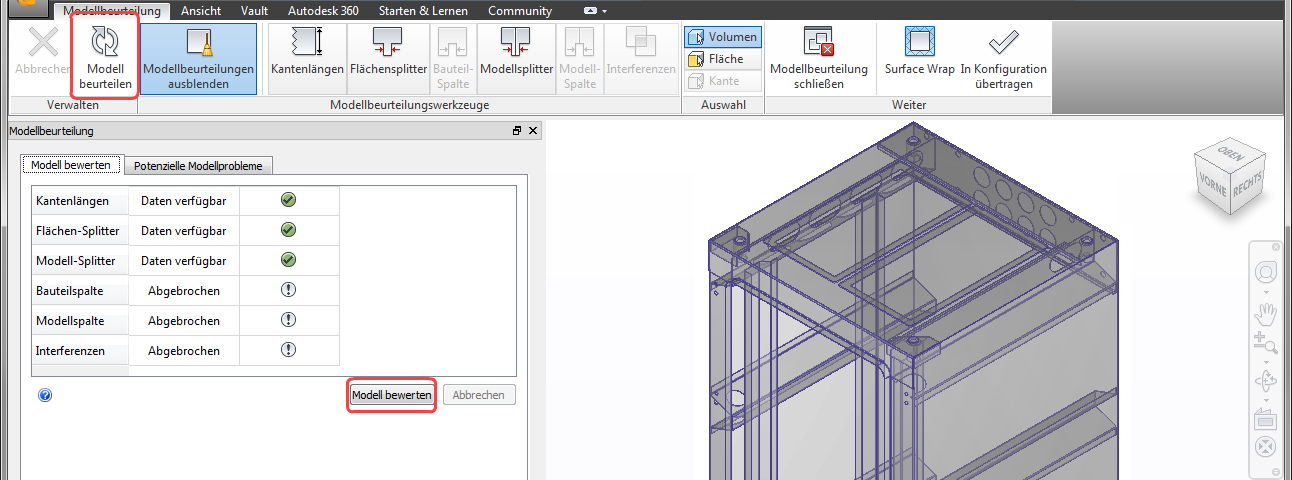Close the Modellbeurteilung panel
1292x480 pixels.
pos(533,131)
